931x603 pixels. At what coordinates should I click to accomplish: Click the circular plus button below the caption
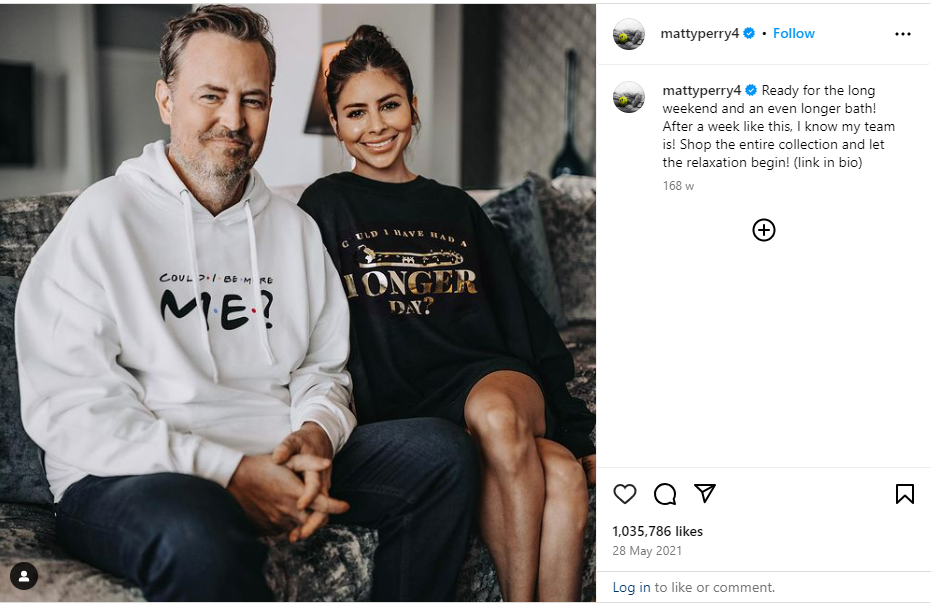(x=764, y=230)
